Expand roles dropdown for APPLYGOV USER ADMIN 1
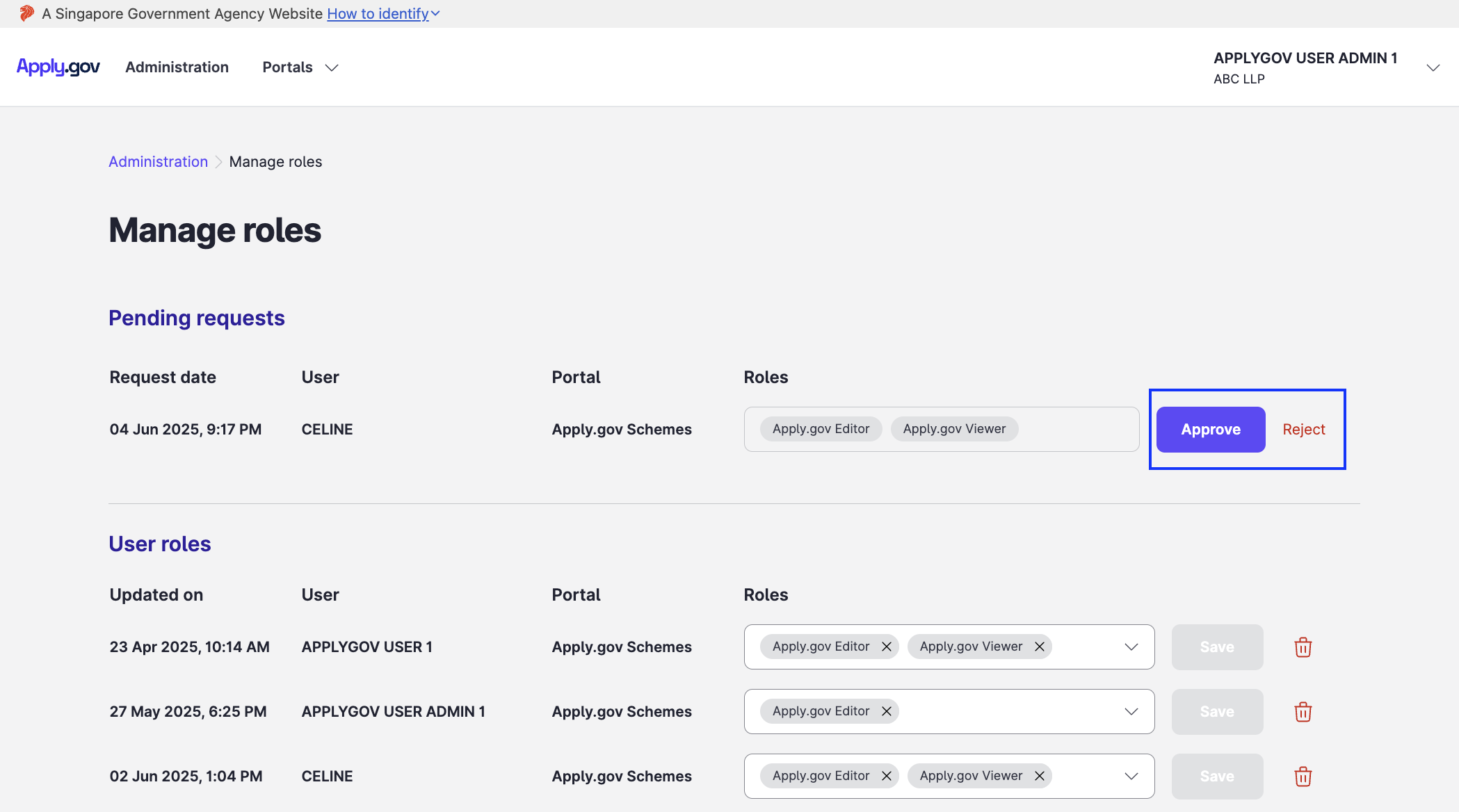Image resolution: width=1459 pixels, height=812 pixels. pyautogui.click(x=1131, y=712)
